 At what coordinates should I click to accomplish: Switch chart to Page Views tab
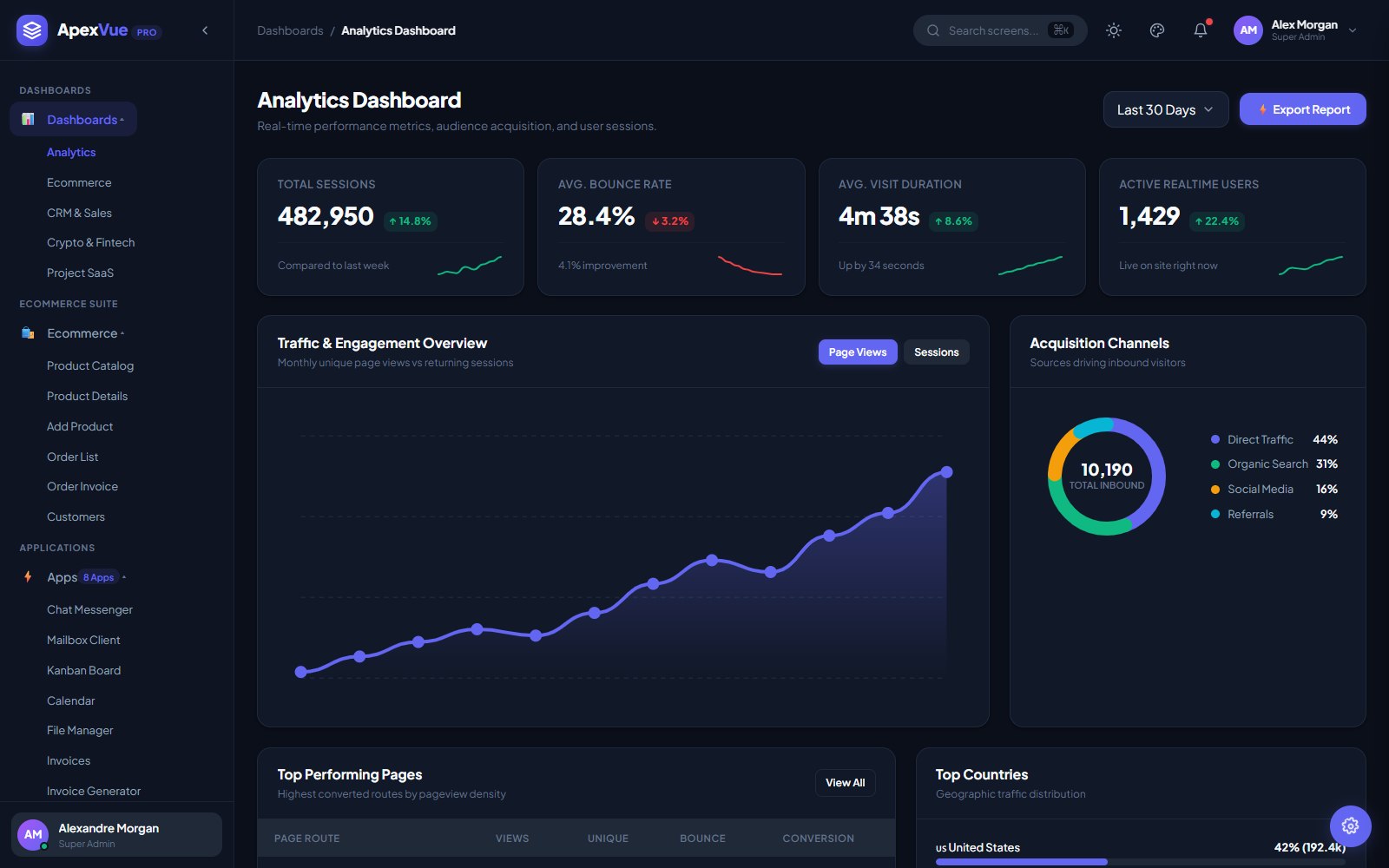click(858, 352)
